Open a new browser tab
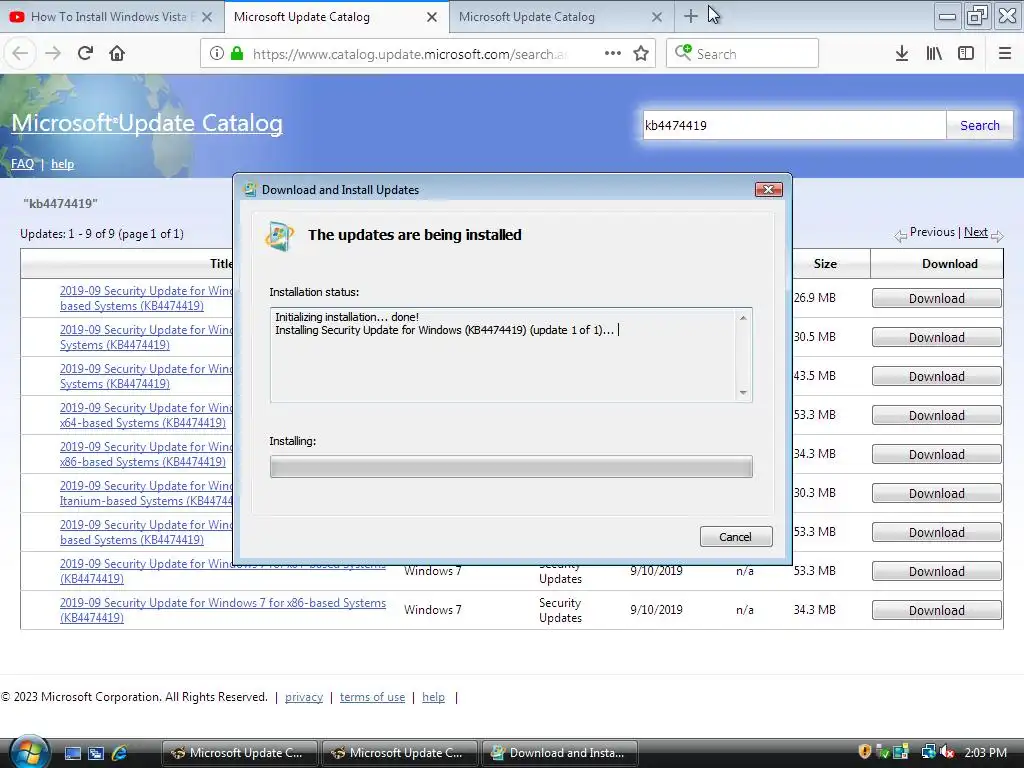Image resolution: width=1024 pixels, height=768 pixels. [x=690, y=16]
